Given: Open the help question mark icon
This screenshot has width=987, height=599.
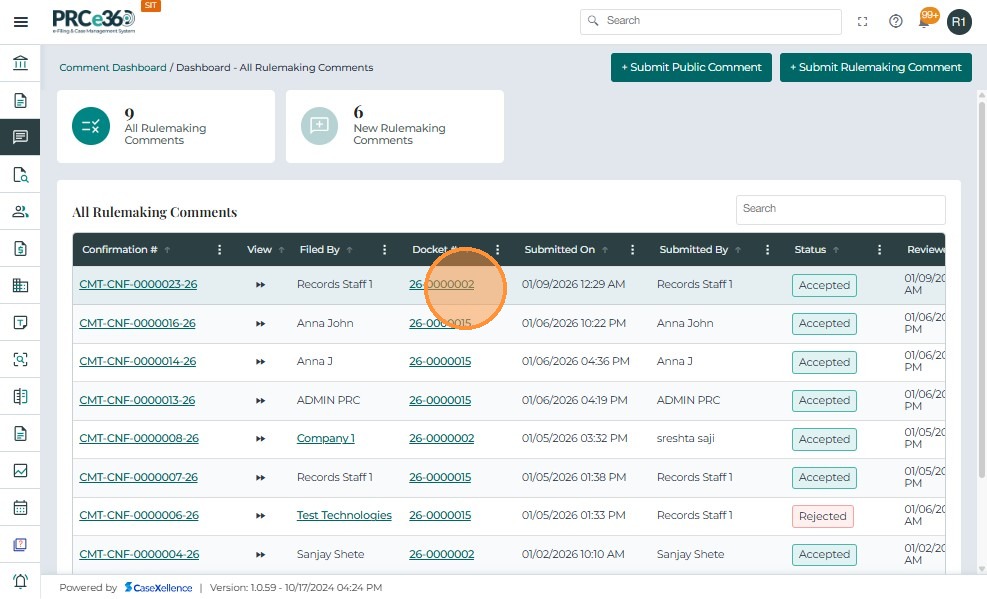Looking at the screenshot, I should [896, 21].
